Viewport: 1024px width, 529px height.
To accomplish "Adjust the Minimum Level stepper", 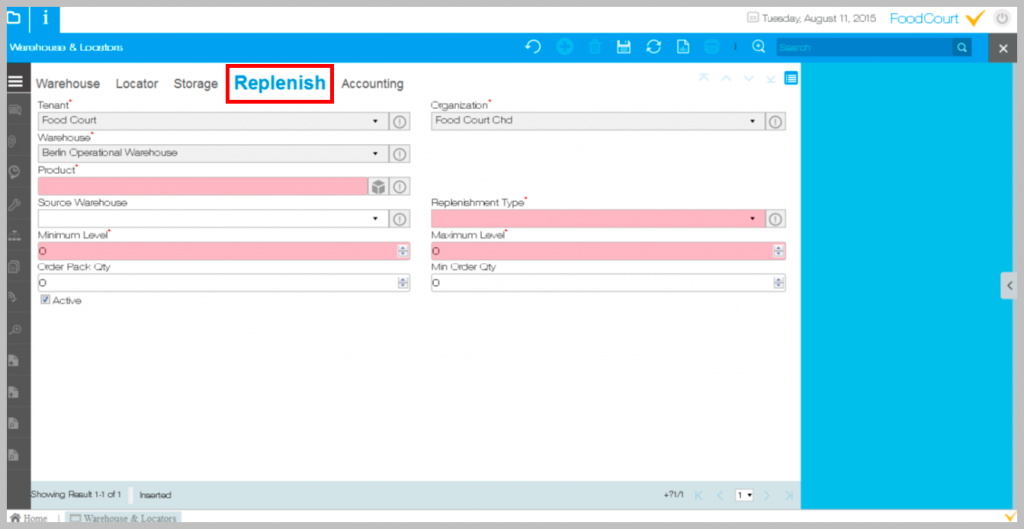I will (x=403, y=251).
